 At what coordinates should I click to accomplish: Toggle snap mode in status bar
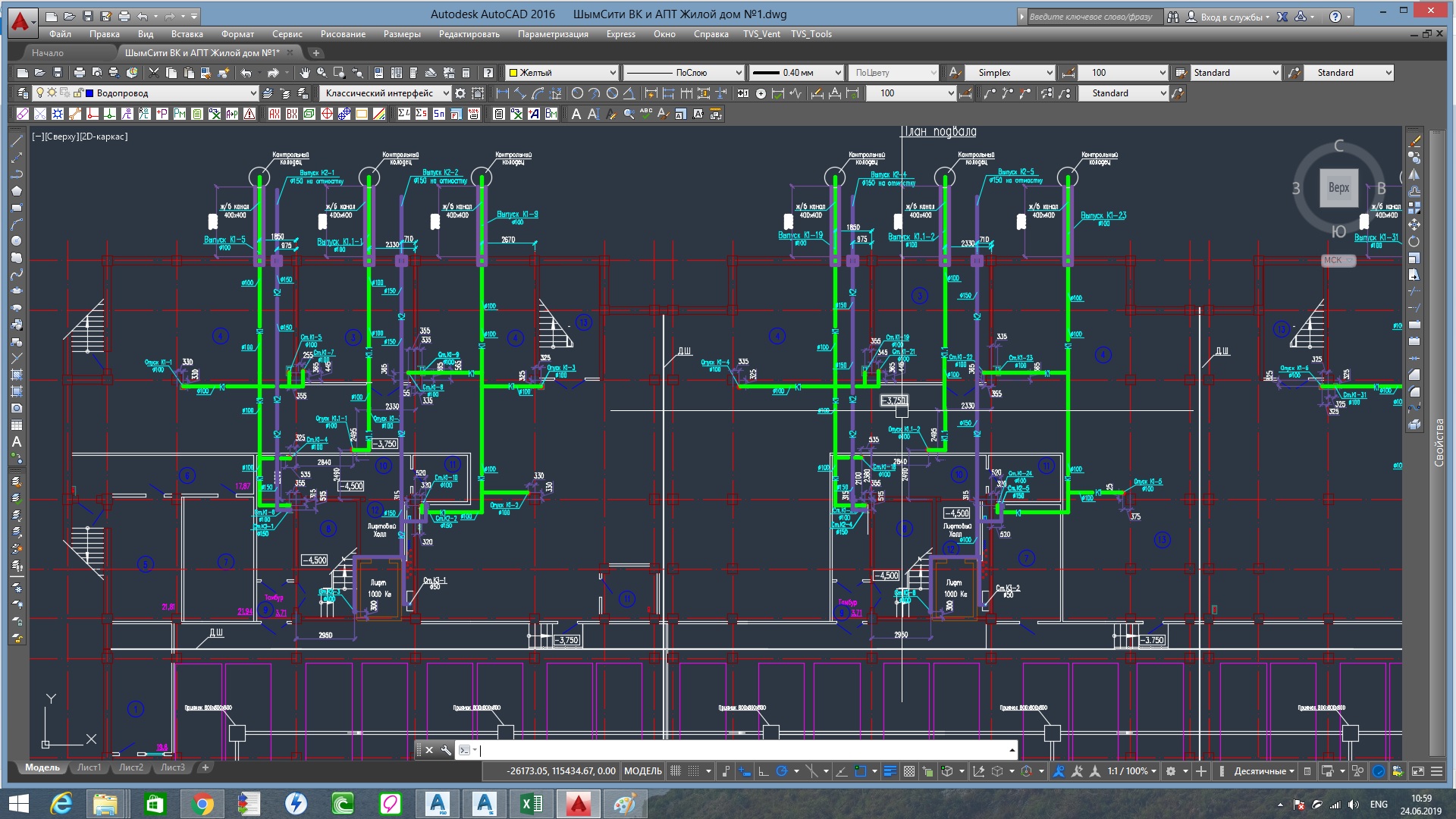(x=694, y=771)
